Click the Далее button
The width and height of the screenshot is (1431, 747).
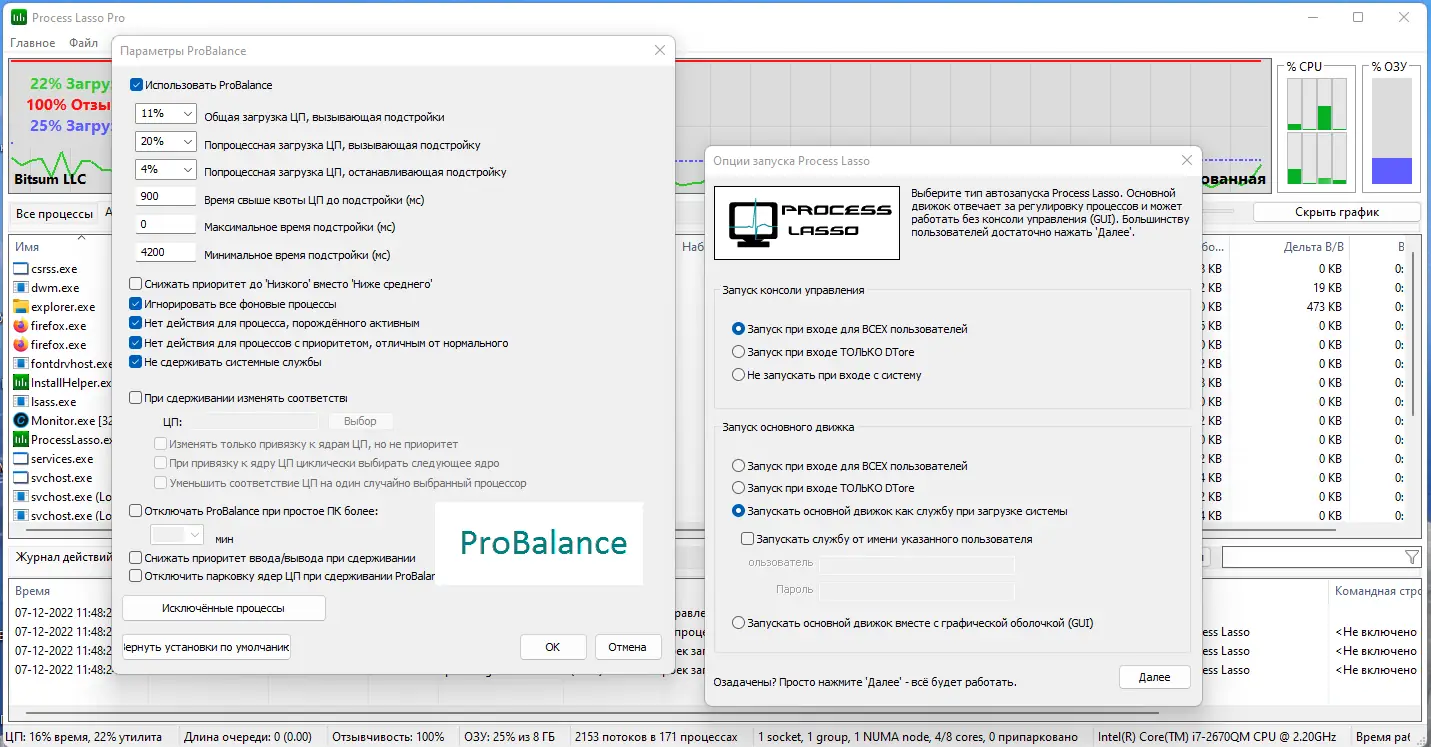pyautogui.click(x=1154, y=677)
